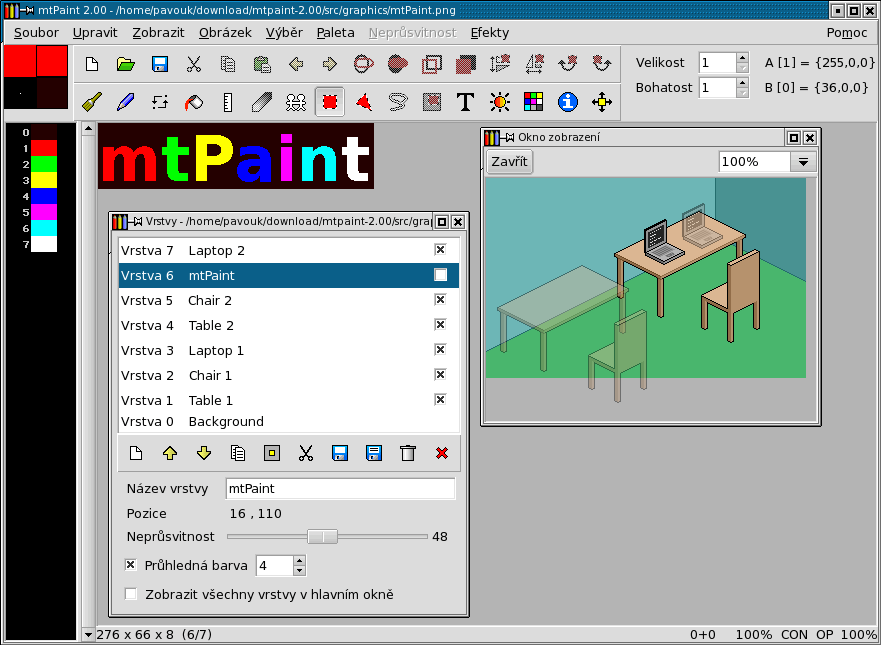The height and width of the screenshot is (645, 881).
Task: Select the blue pencil tool icon
Action: [x=126, y=102]
